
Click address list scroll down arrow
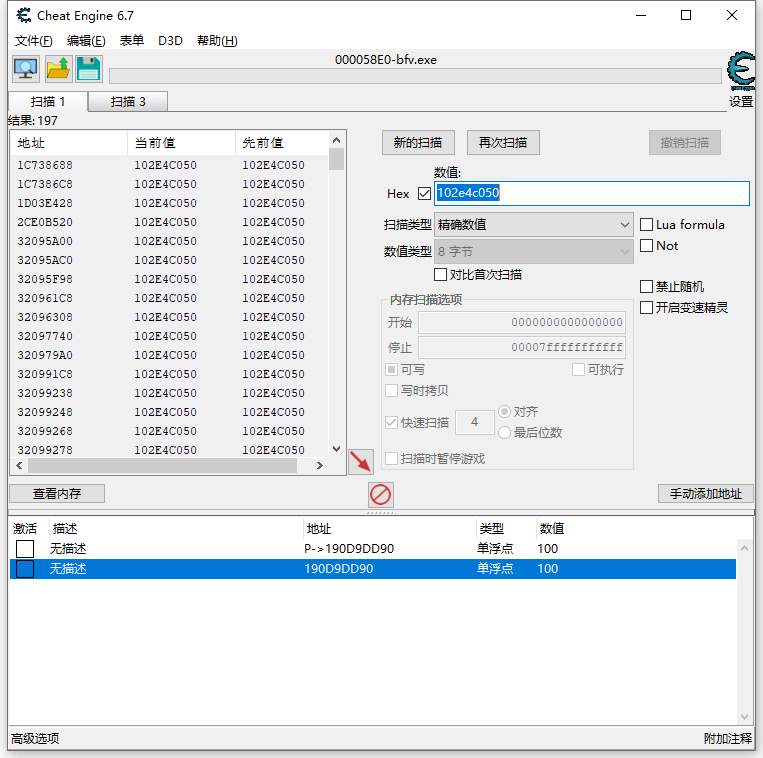tap(745, 717)
